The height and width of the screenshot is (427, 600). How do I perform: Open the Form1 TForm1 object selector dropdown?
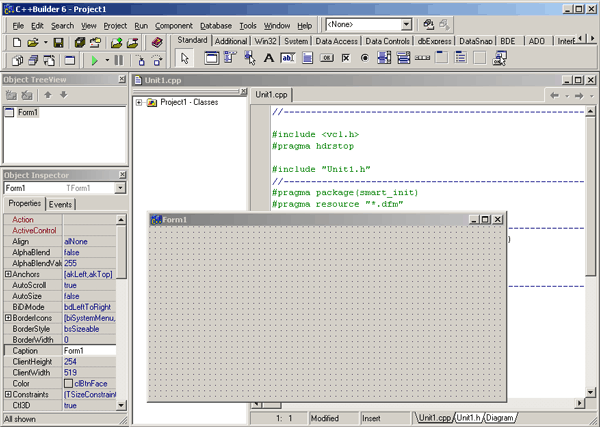[x=121, y=188]
